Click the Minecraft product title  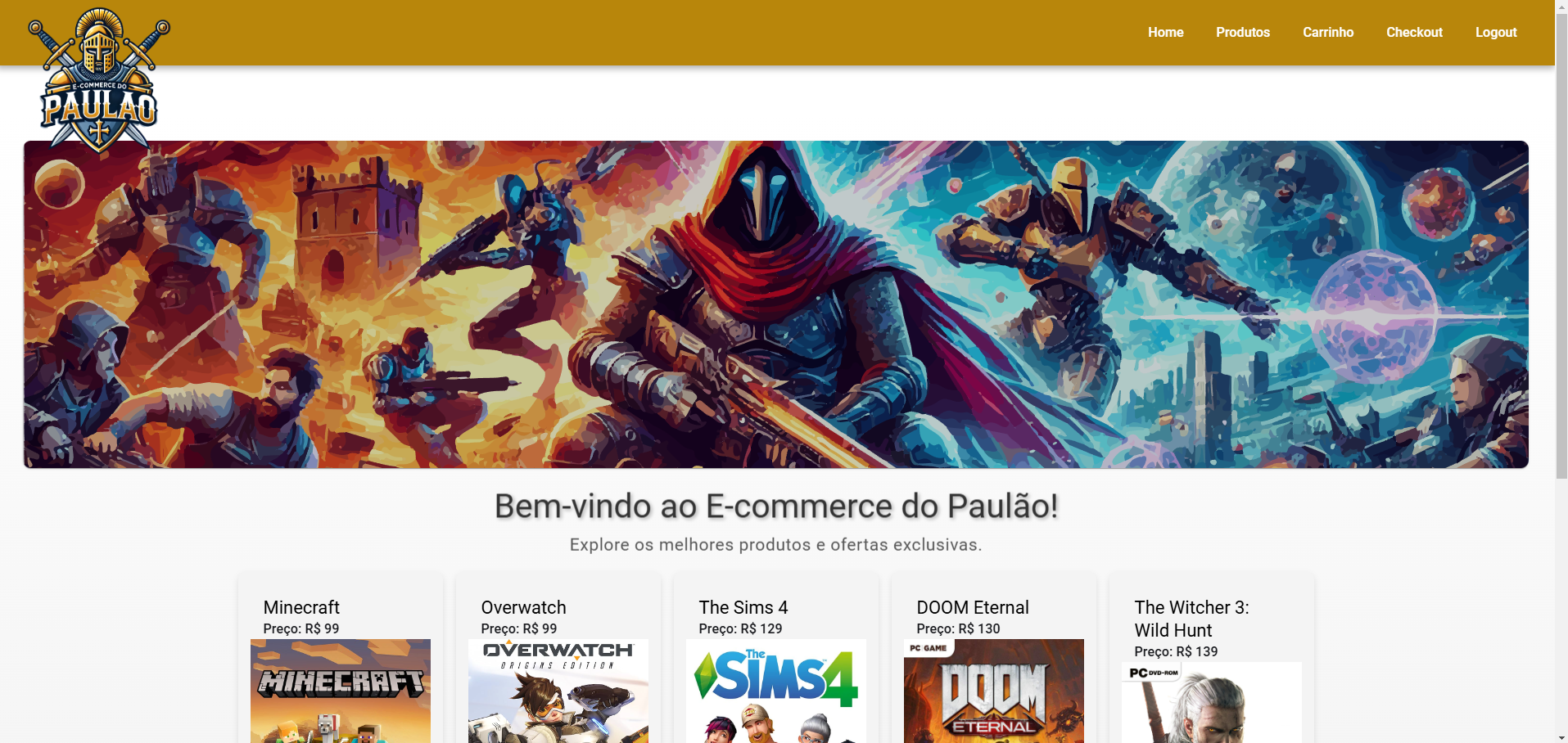point(301,607)
